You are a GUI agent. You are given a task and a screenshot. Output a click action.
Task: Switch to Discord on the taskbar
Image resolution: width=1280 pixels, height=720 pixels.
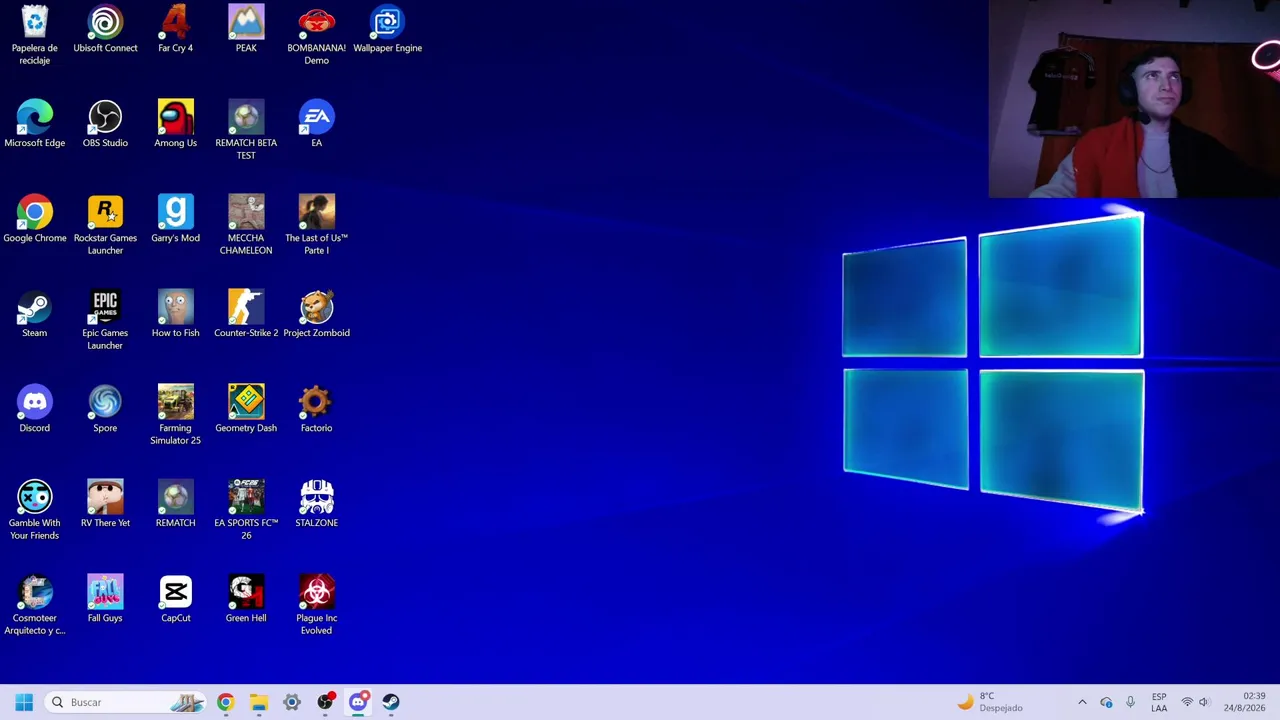pyautogui.click(x=358, y=702)
